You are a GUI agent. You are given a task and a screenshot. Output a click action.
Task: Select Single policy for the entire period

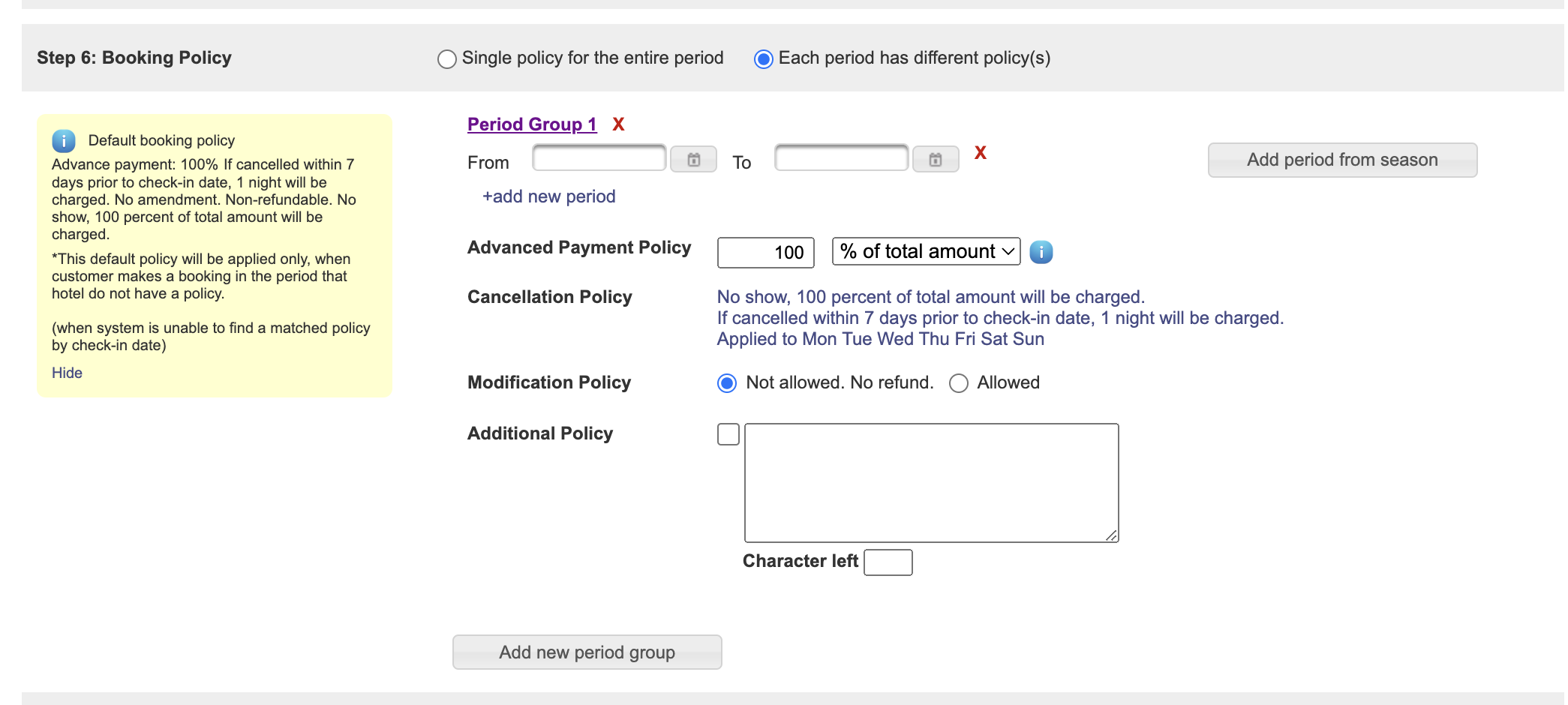pos(447,59)
